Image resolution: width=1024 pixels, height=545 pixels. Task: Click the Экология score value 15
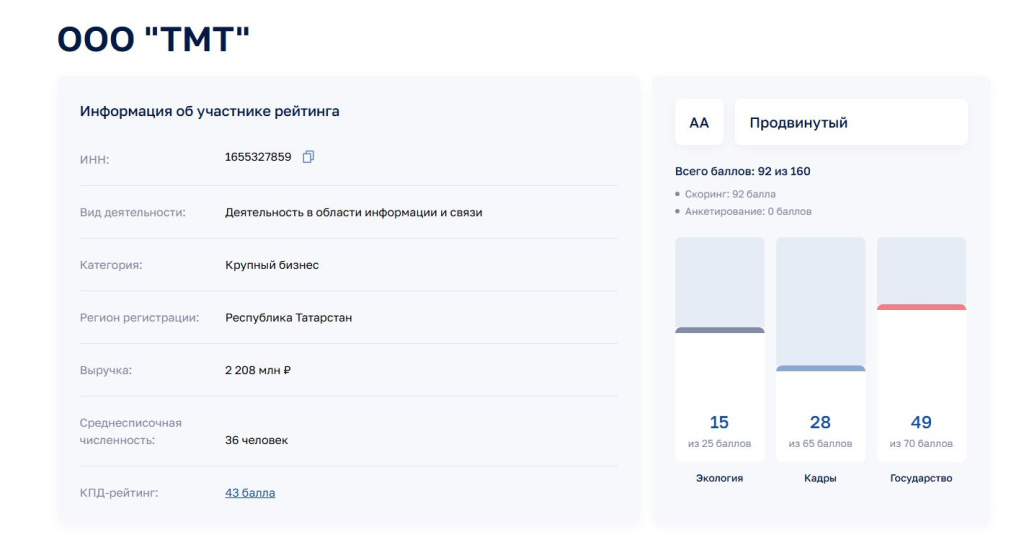[719, 422]
